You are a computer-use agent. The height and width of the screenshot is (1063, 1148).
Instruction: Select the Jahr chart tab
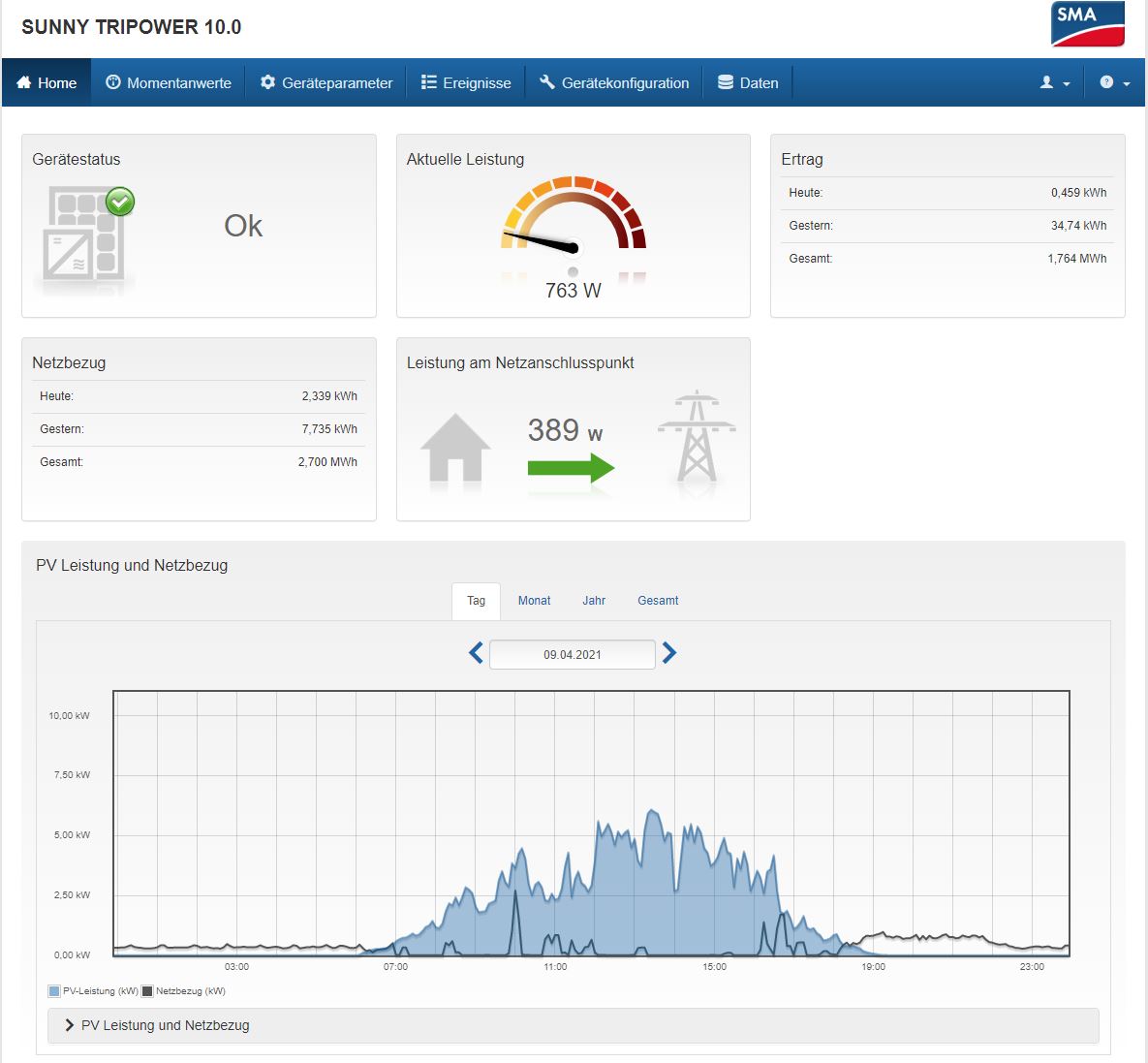(x=594, y=601)
